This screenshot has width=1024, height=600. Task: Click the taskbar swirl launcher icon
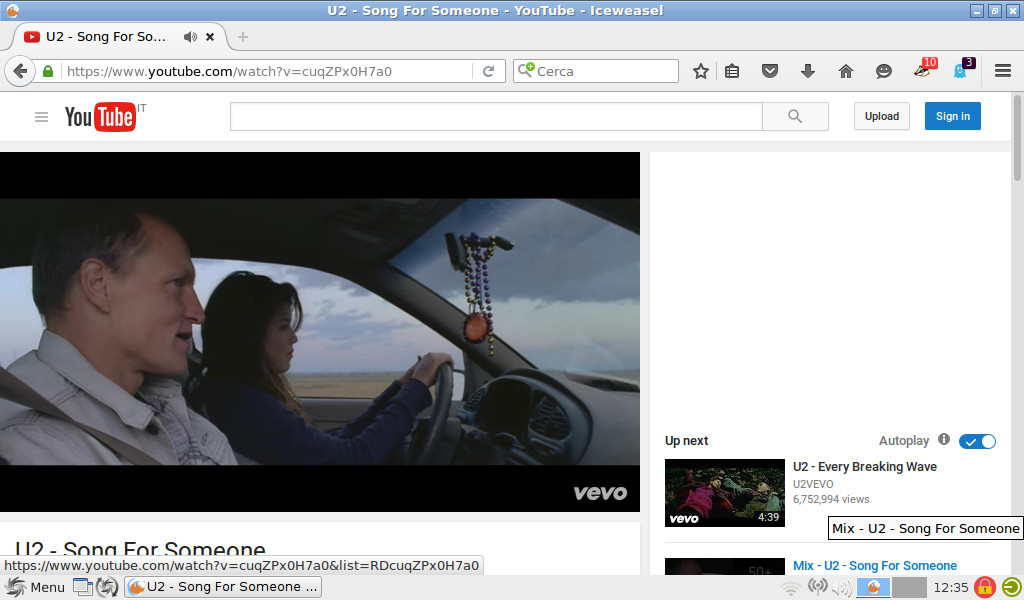107,587
